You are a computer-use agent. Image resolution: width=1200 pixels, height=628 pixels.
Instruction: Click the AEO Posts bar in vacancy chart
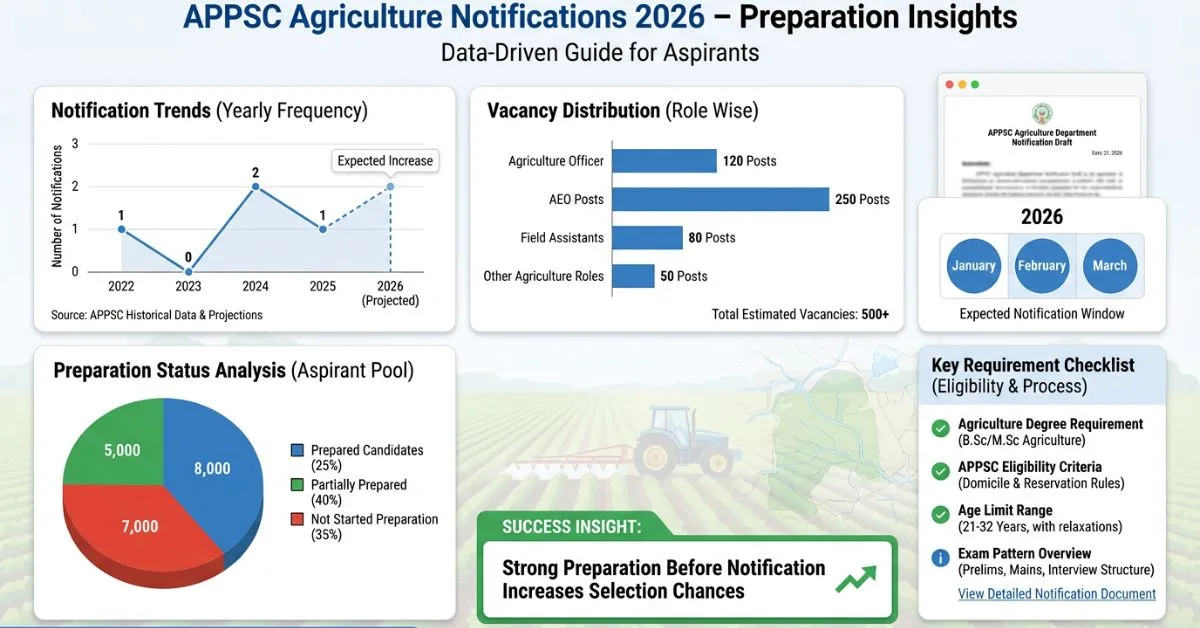coord(720,199)
